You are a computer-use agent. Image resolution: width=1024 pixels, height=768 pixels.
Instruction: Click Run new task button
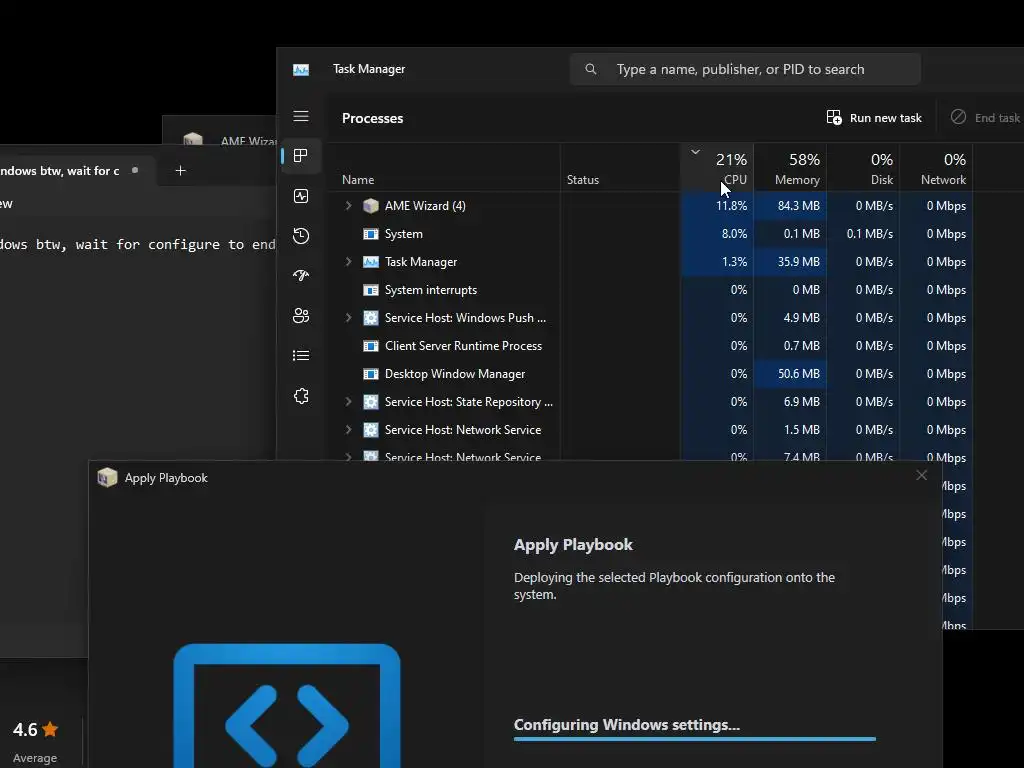874,118
